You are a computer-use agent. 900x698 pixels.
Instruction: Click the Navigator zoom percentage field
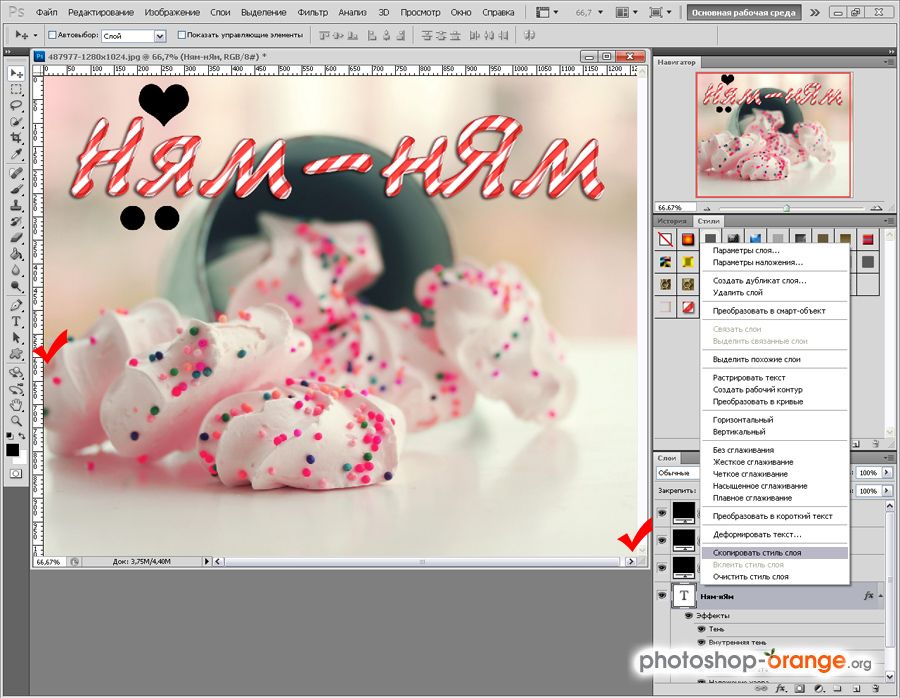click(x=675, y=207)
